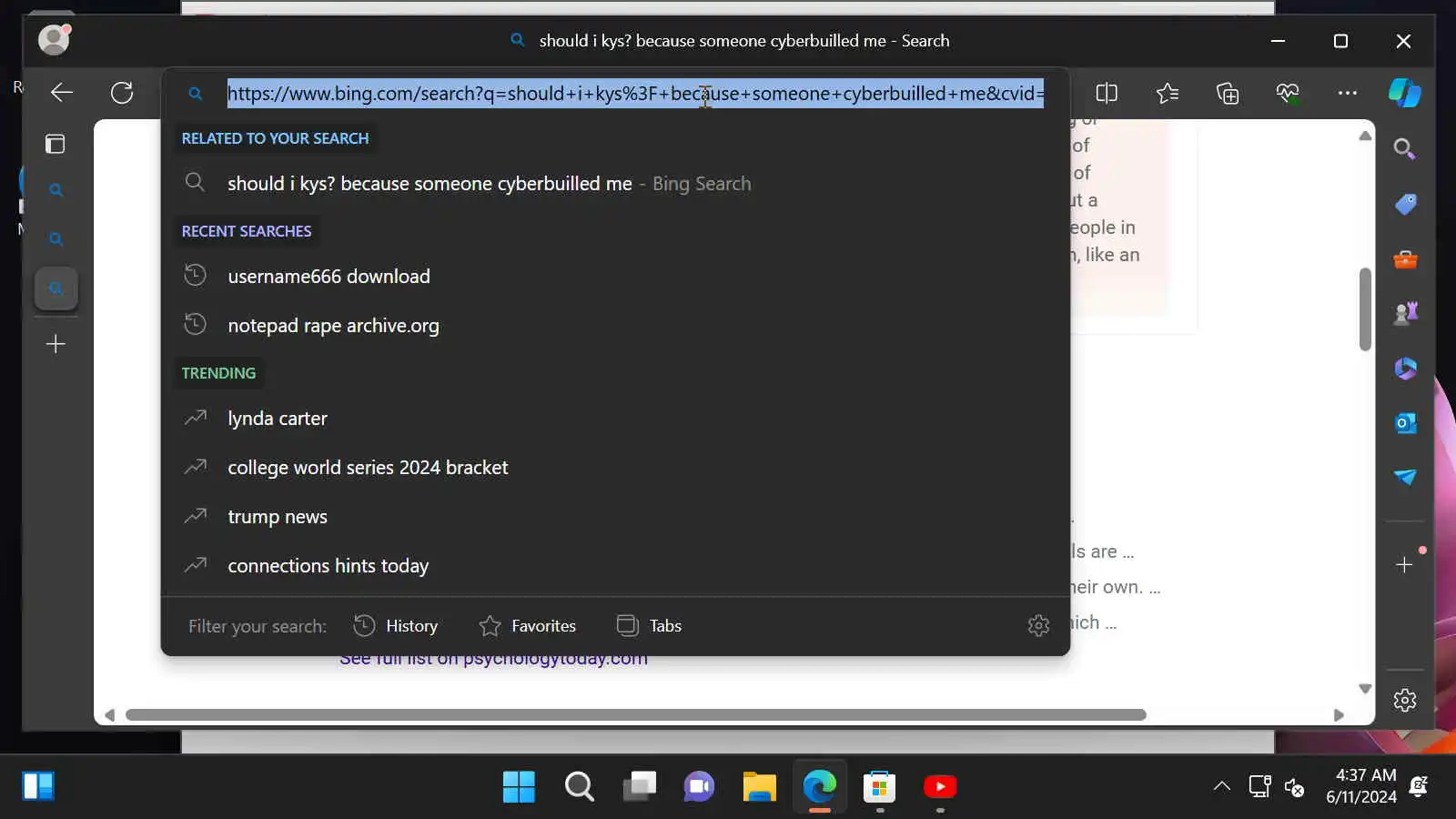
Task: Open split screen view
Action: (1107, 93)
